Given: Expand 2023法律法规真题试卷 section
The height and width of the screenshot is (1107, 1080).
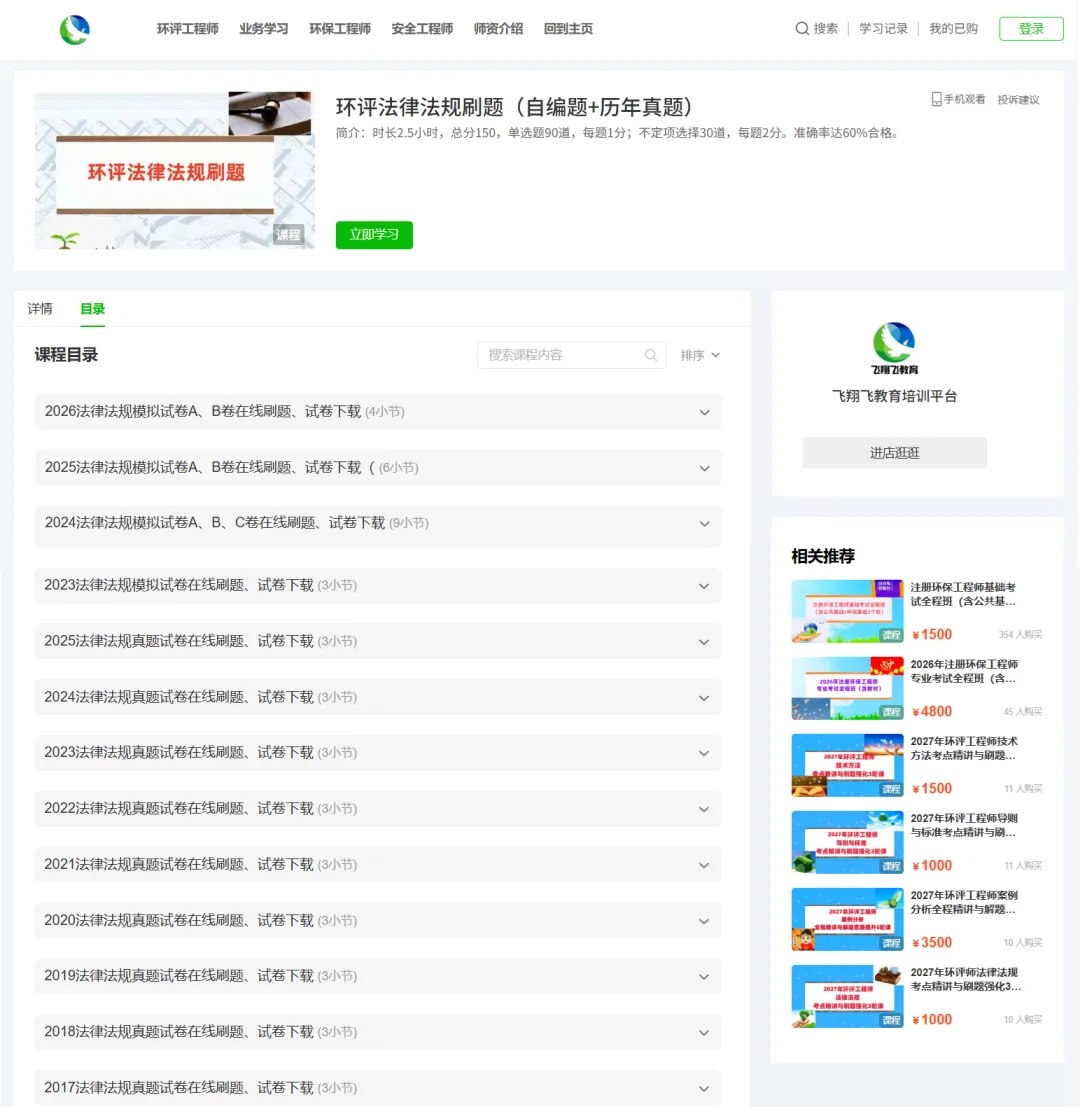Looking at the screenshot, I should (378, 753).
